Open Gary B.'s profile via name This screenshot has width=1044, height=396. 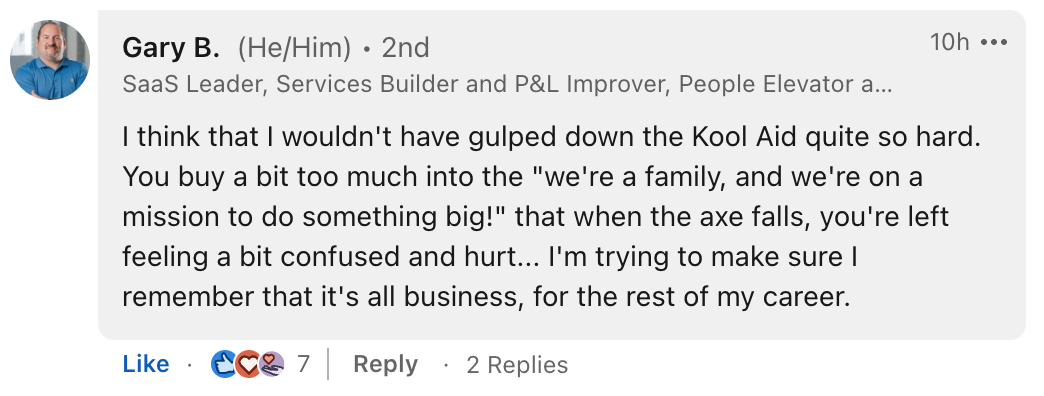tap(170, 47)
